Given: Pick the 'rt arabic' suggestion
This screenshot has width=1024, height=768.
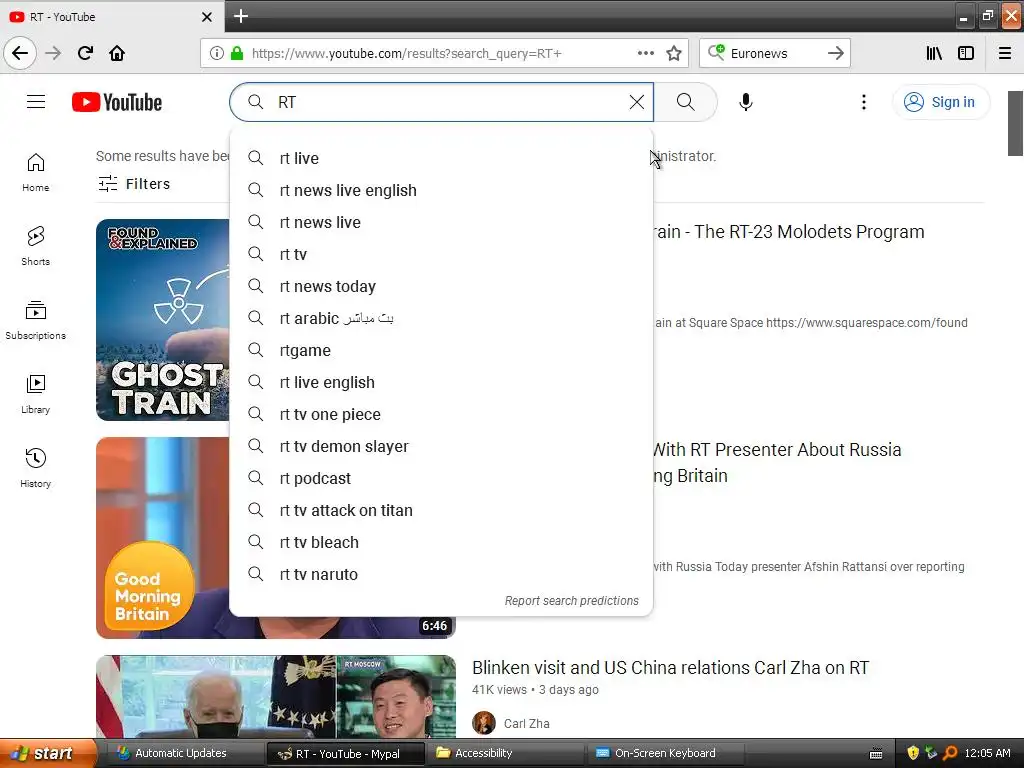Looking at the screenshot, I should tap(441, 318).
